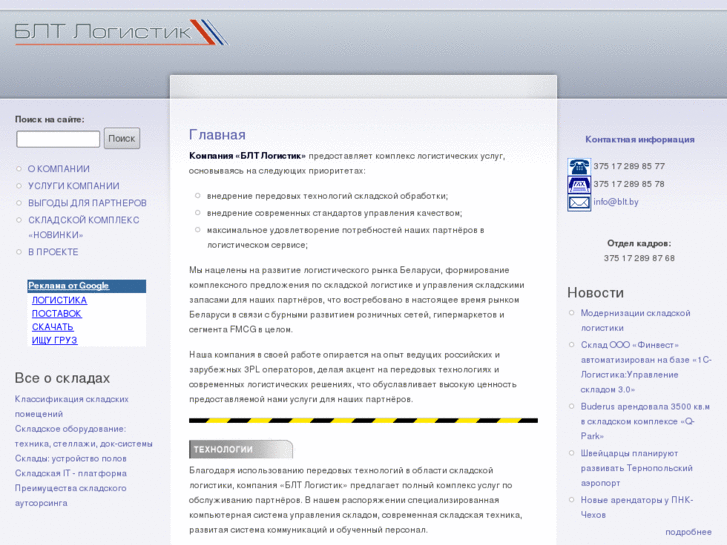Open the ИЩУ ГРУЗ ad link
727x545 pixels.
[x=54, y=340]
